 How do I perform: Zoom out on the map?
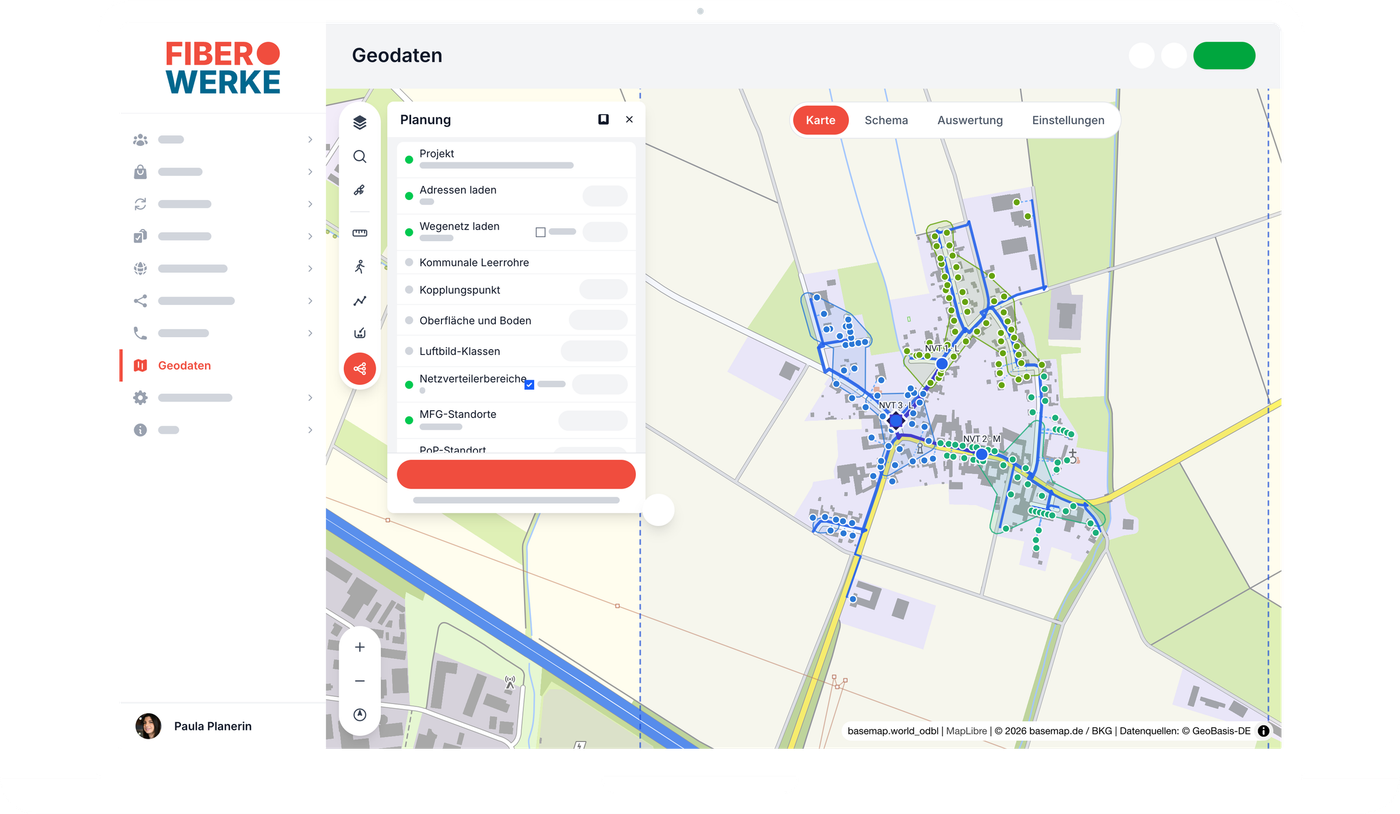click(x=360, y=681)
